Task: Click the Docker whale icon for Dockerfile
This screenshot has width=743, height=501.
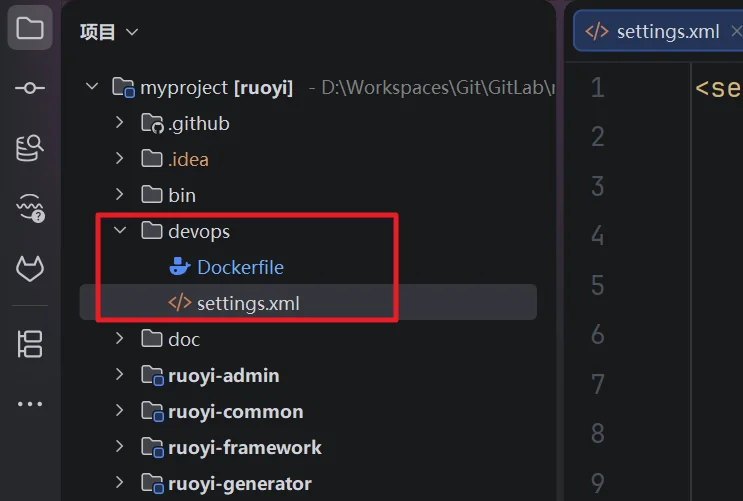Action: tap(180, 267)
